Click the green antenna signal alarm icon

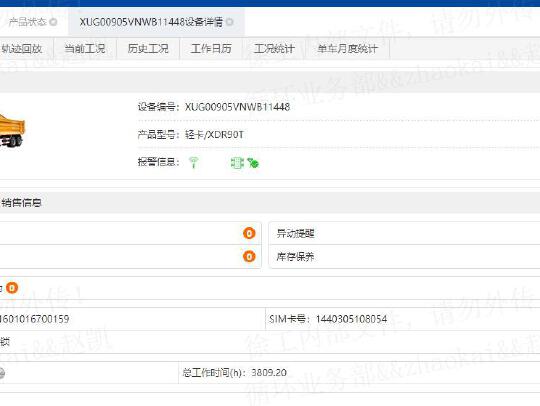(x=194, y=162)
